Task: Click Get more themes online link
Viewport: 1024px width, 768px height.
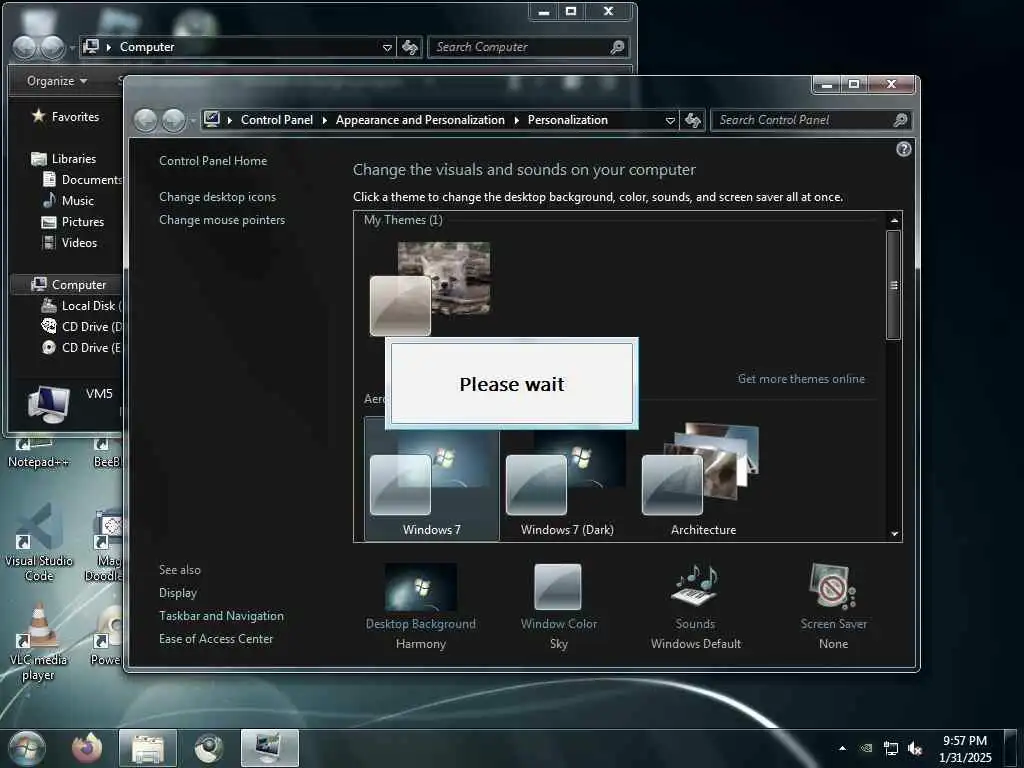Action: 801,379
